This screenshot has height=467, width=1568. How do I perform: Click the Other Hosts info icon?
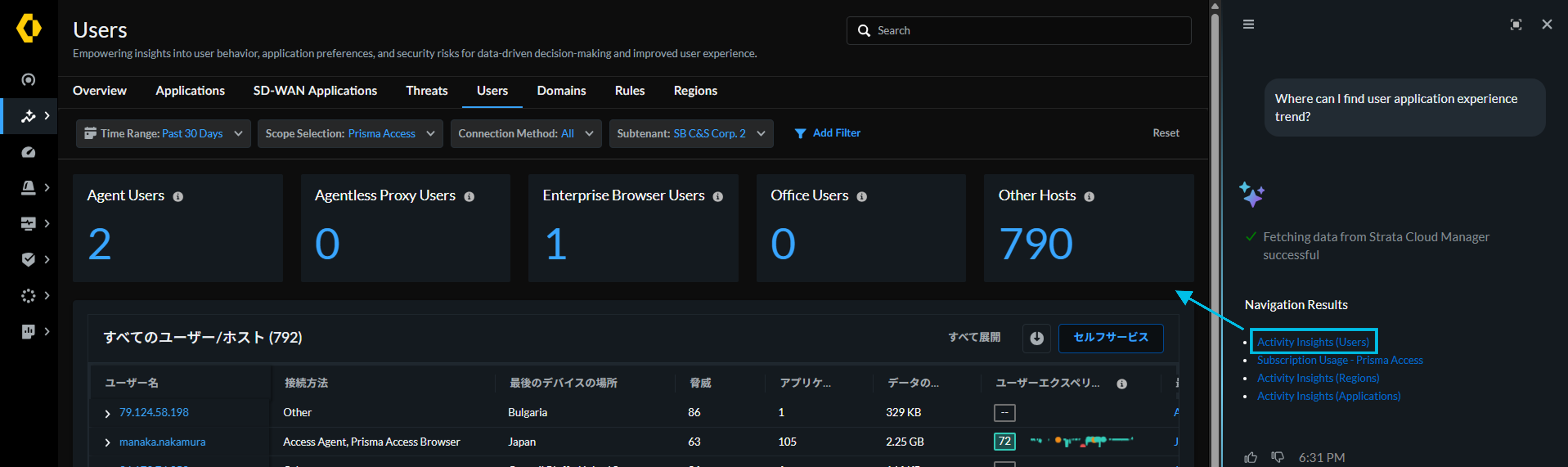1089,197
